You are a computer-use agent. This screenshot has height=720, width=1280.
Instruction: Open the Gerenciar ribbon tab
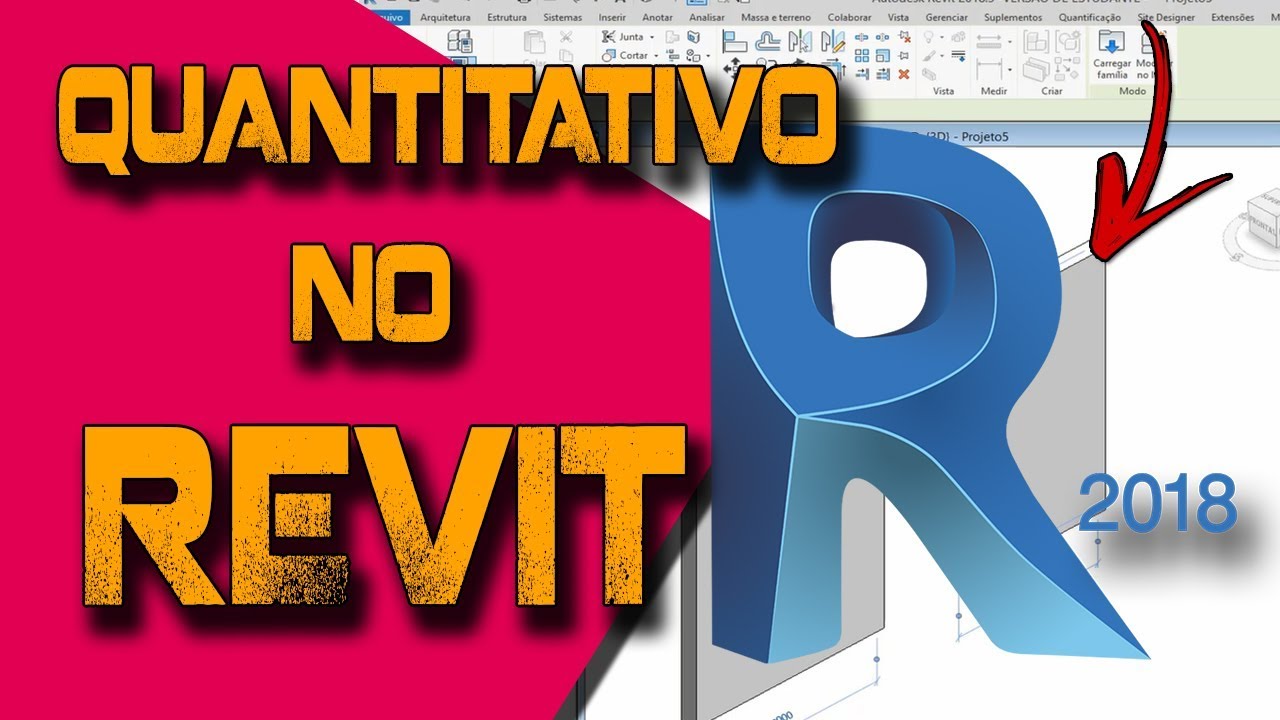(x=946, y=17)
